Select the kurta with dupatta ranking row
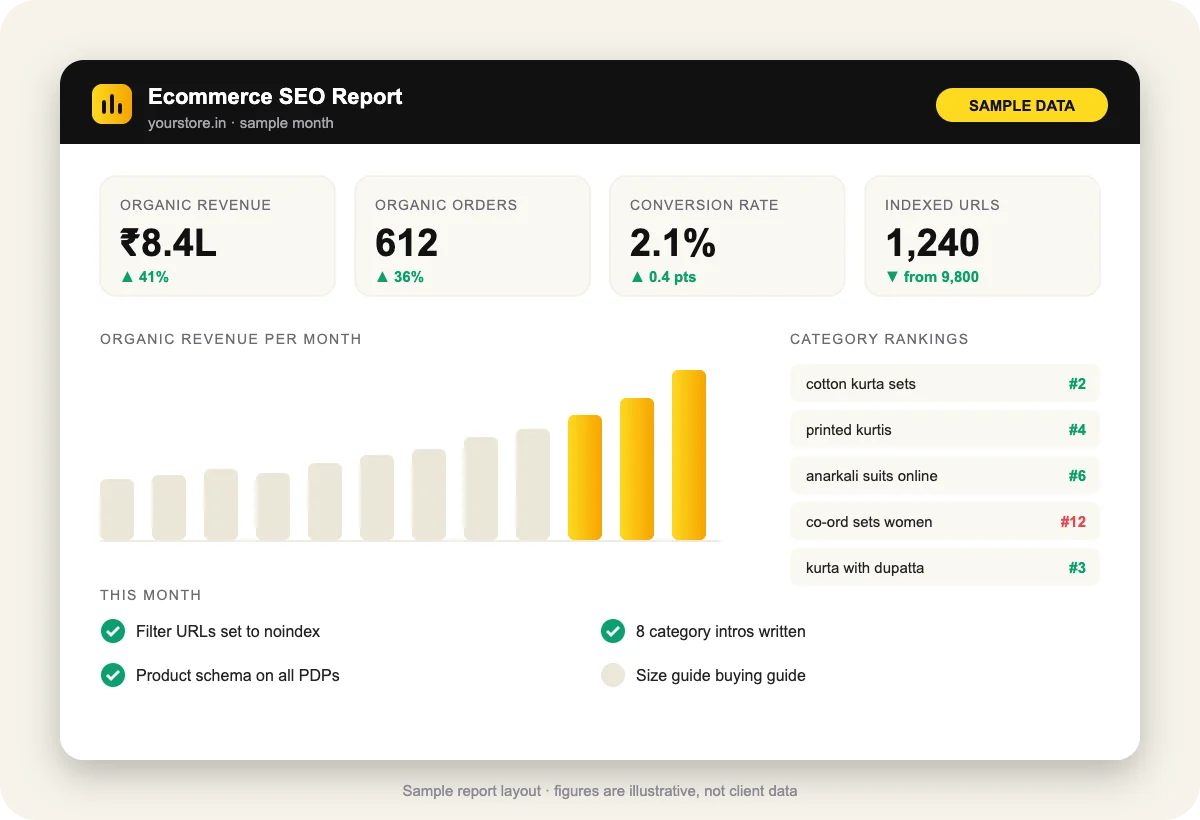Image resolution: width=1200 pixels, height=820 pixels. coord(945,568)
